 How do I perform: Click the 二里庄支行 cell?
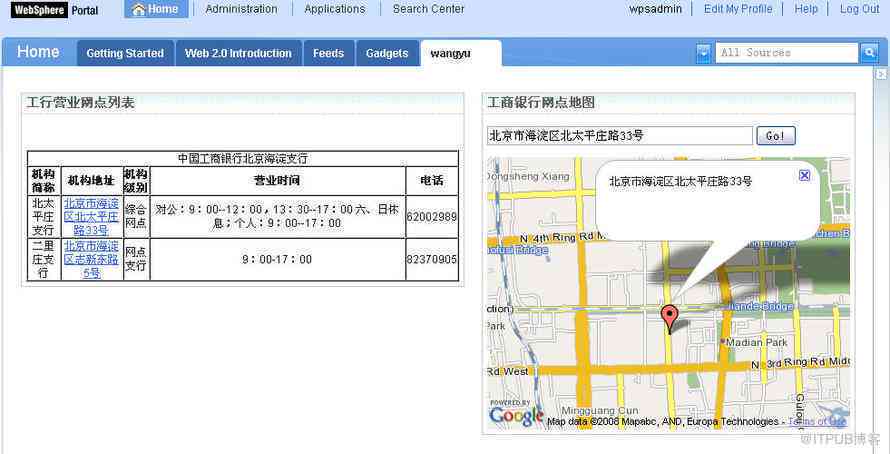[43, 259]
